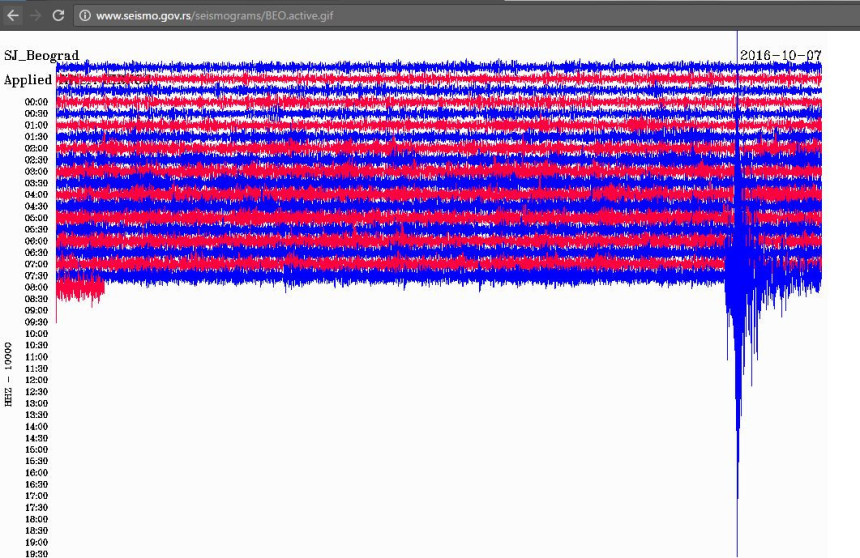Click the 03:00 time label
Screen dimensions: 860x558
click(x=36, y=171)
